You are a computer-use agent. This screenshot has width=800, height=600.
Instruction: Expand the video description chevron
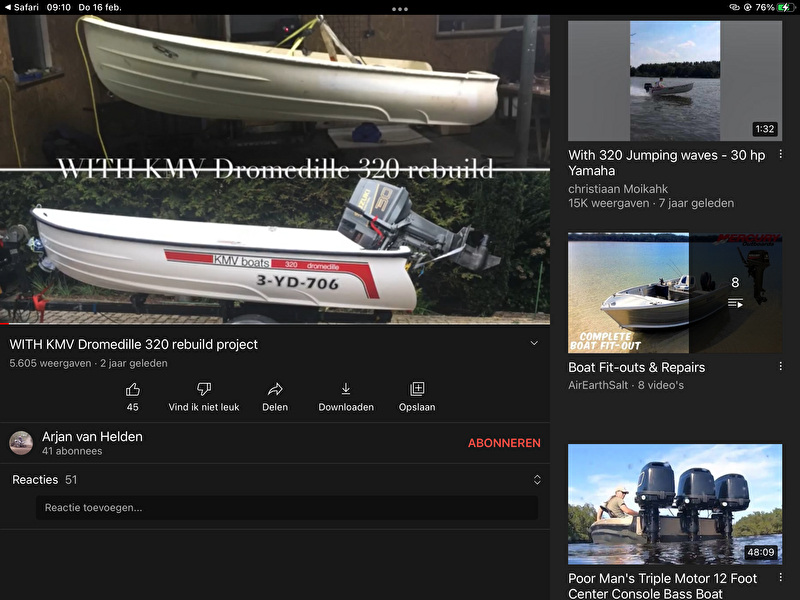[534, 343]
